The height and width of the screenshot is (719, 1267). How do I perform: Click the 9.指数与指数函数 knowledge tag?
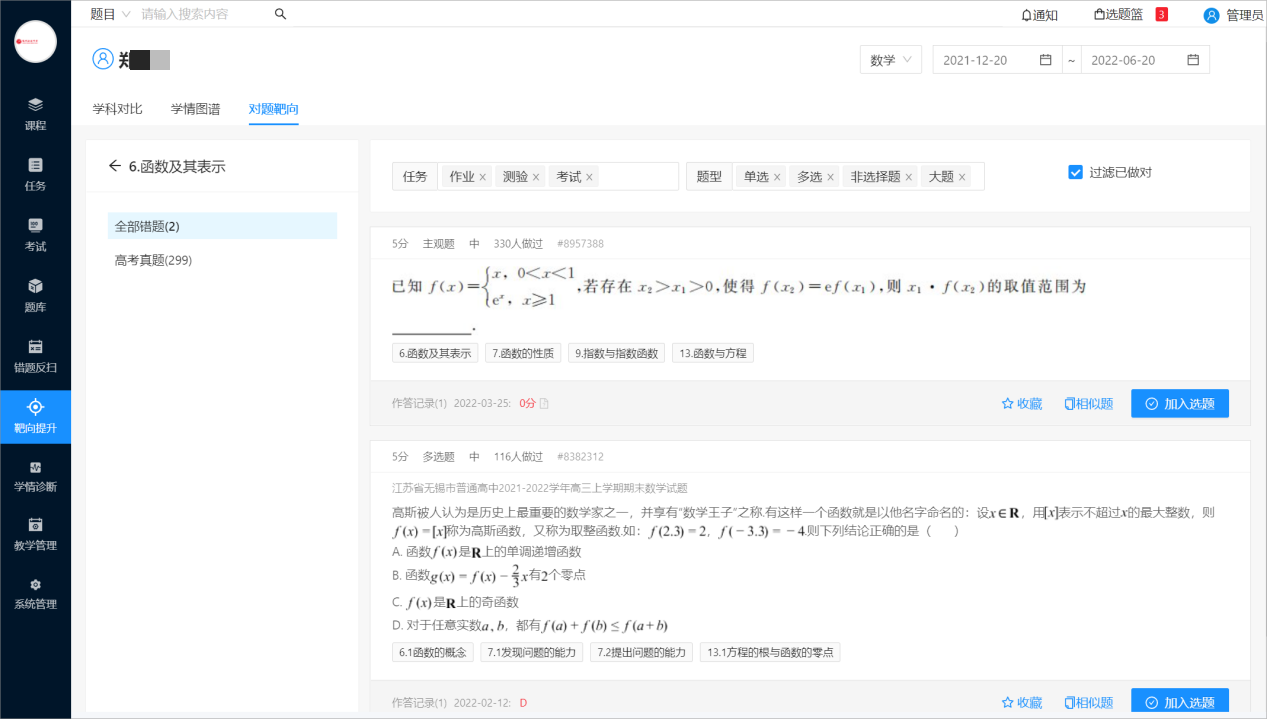pos(616,353)
